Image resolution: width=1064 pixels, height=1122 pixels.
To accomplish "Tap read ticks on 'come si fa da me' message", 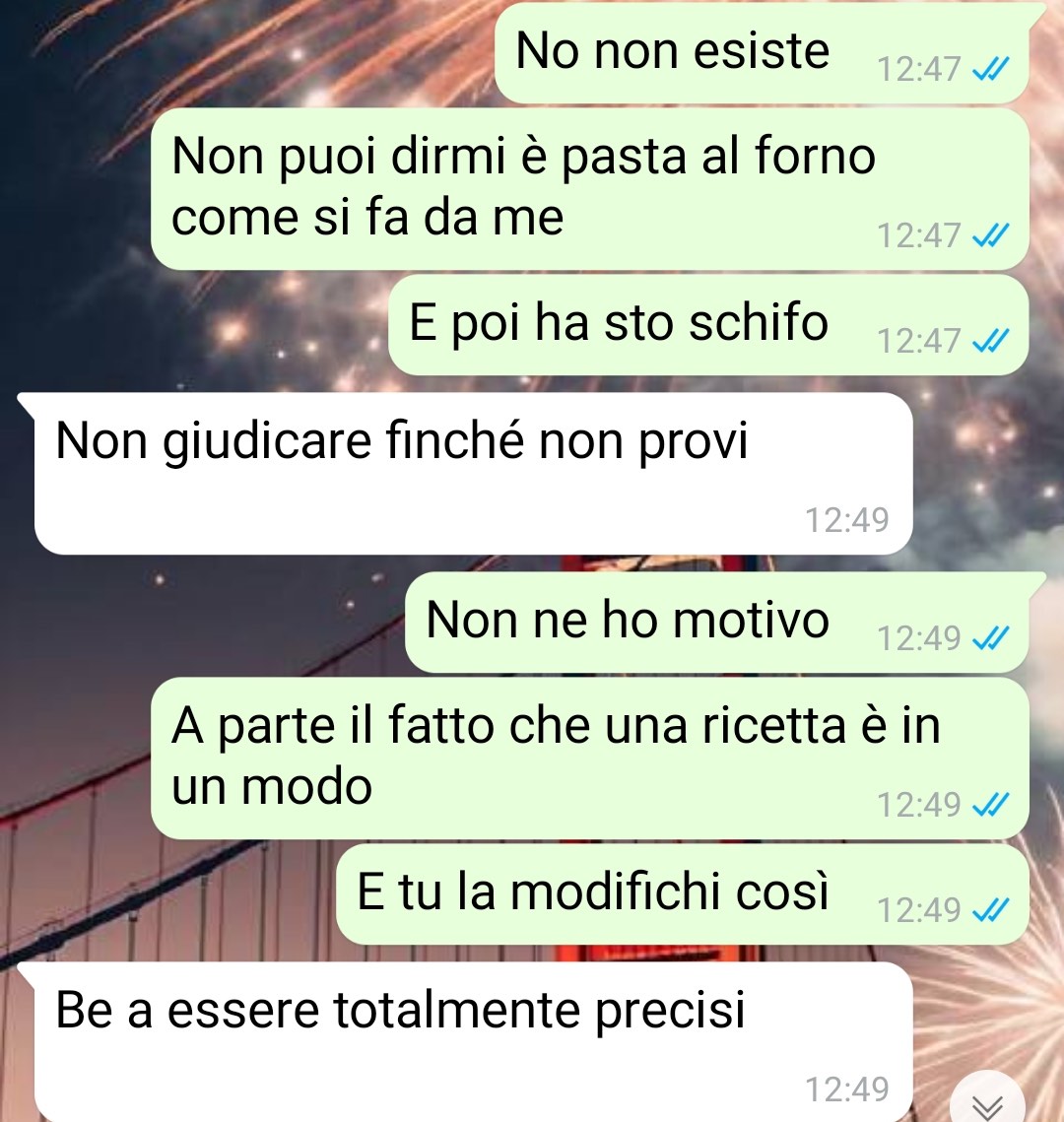I will tap(991, 235).
